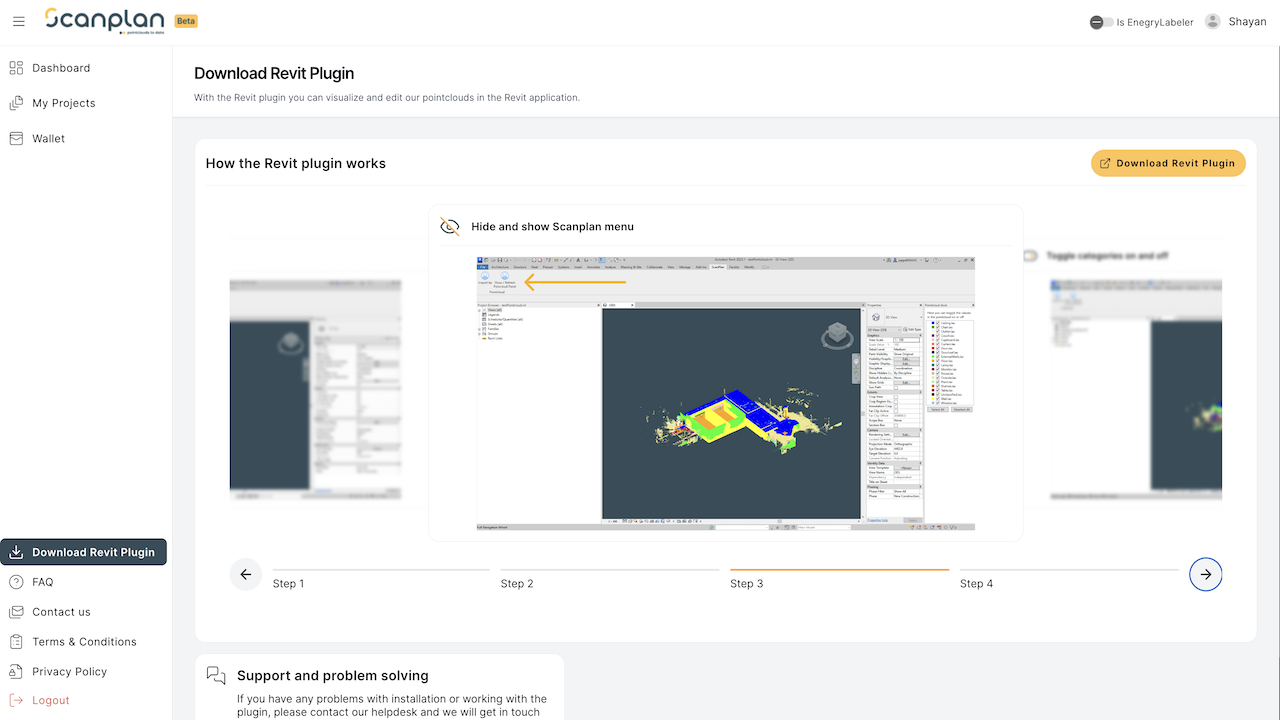Viewport: 1280px width, 720px height.
Task: Click the hide/show eye icon
Action: [450, 227]
